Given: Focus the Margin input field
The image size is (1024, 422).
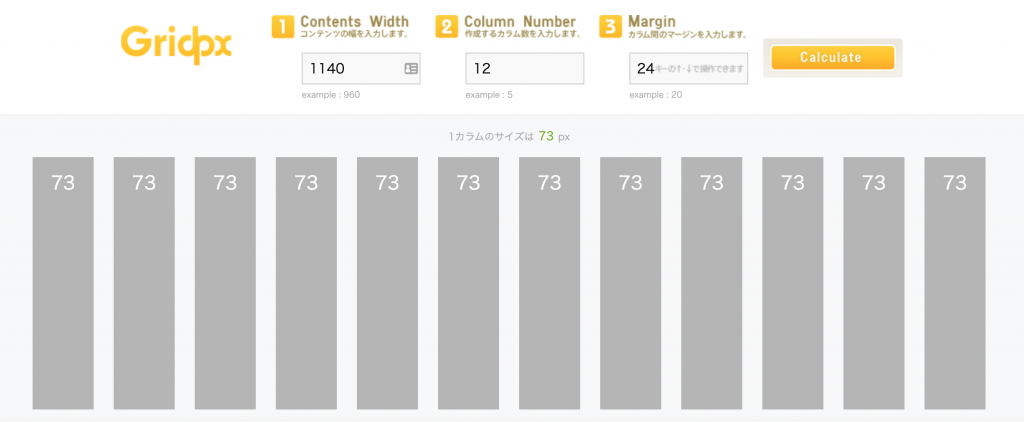Looking at the screenshot, I should (688, 69).
